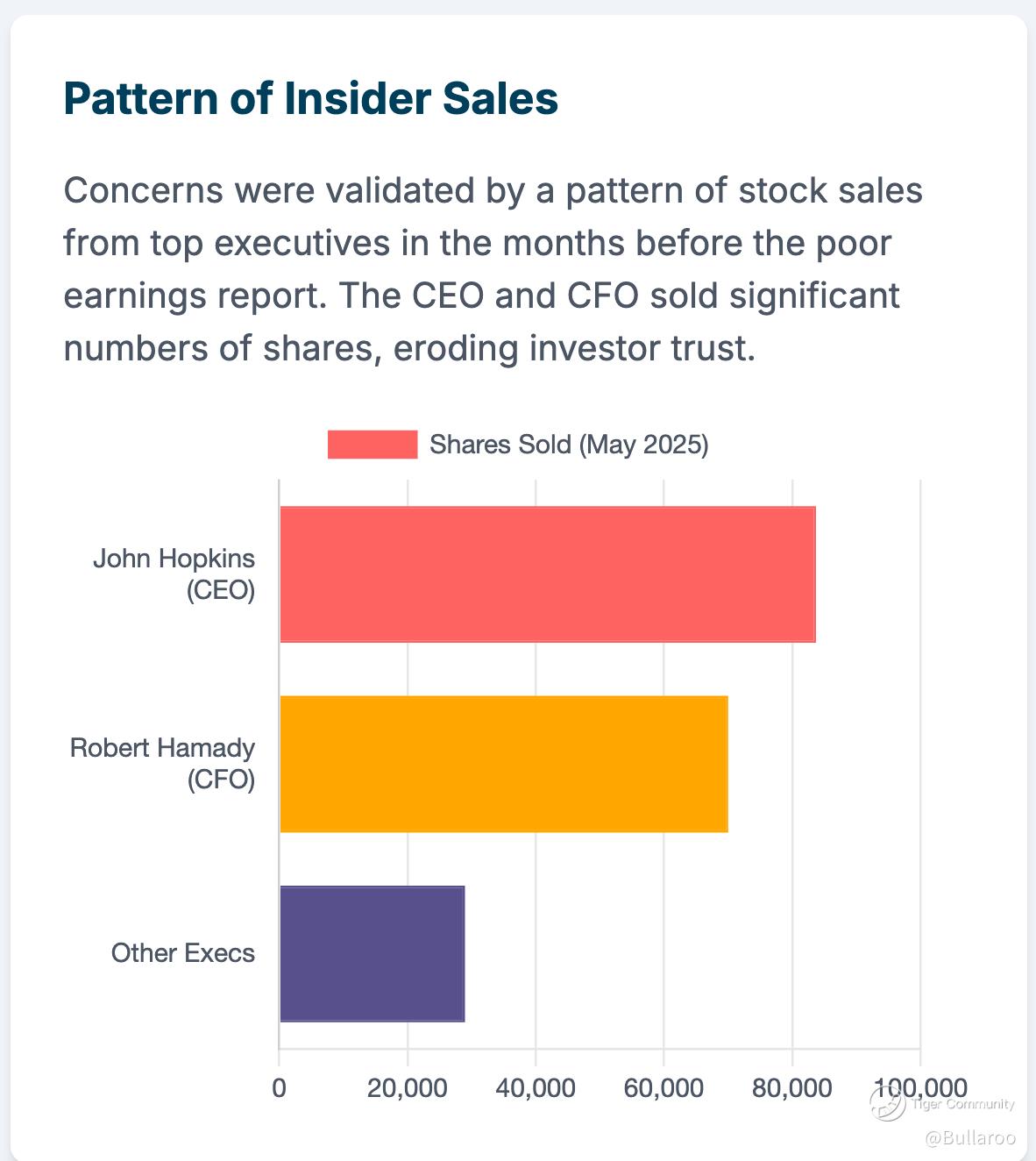1036x1161 pixels.
Task: Click the 80,000 x-axis tick label
Action: (x=791, y=1088)
